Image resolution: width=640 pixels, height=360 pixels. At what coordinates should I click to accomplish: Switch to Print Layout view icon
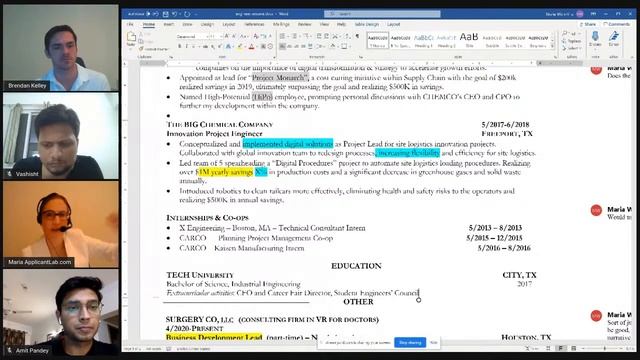(x=561, y=348)
